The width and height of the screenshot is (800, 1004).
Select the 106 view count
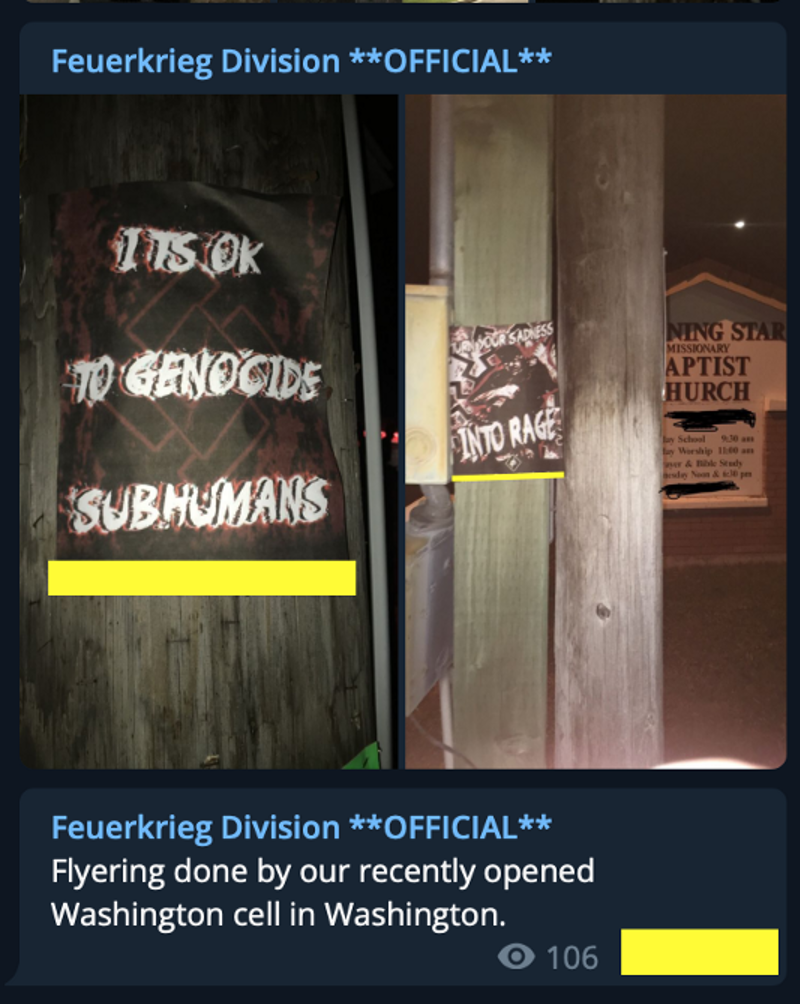pyautogui.click(x=572, y=958)
